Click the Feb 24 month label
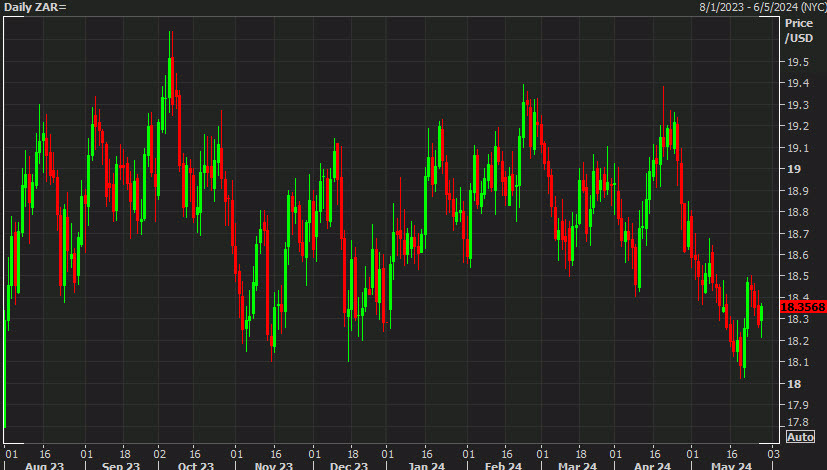This screenshot has width=827, height=470. click(x=503, y=466)
